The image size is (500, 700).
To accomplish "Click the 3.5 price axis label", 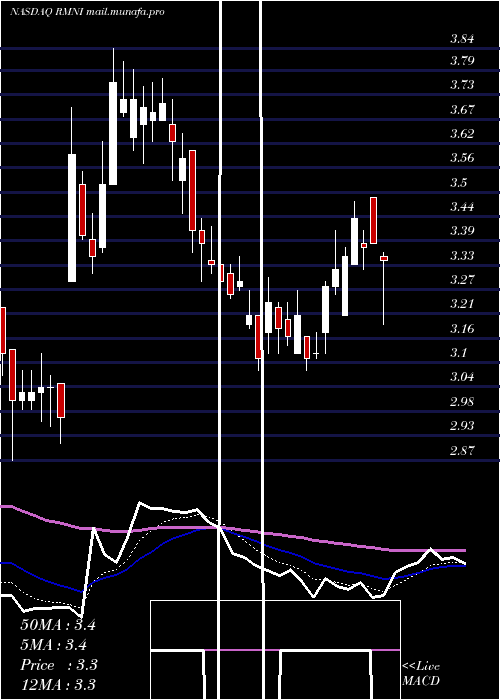I will click(x=458, y=182).
